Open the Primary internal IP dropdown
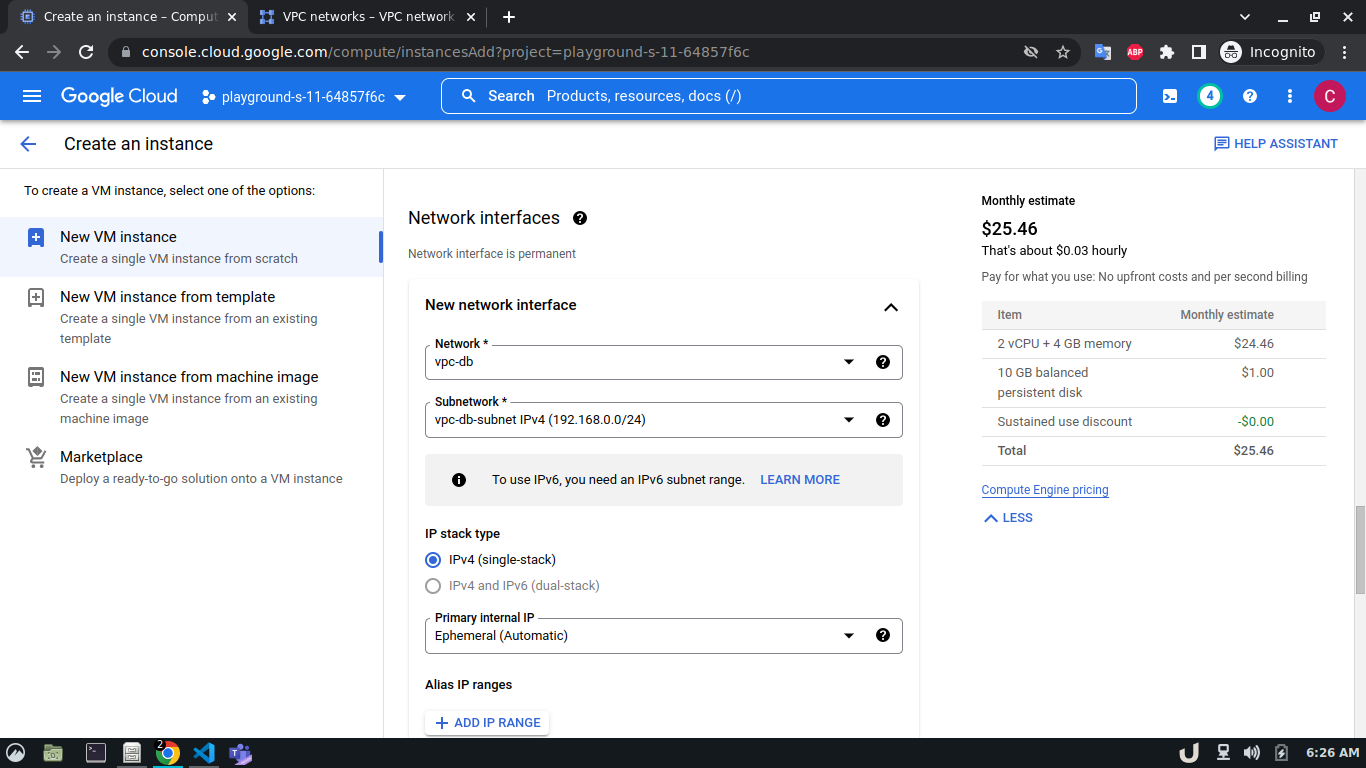Screen dimensions: 1366x768 [x=663, y=636]
